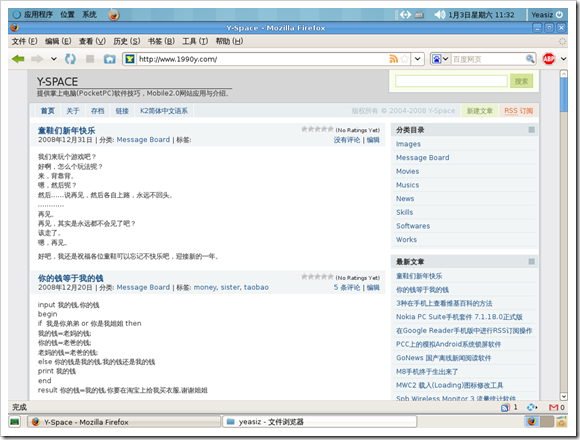
Task: Launch Firefox from the top panel icon
Action: pos(114,15)
